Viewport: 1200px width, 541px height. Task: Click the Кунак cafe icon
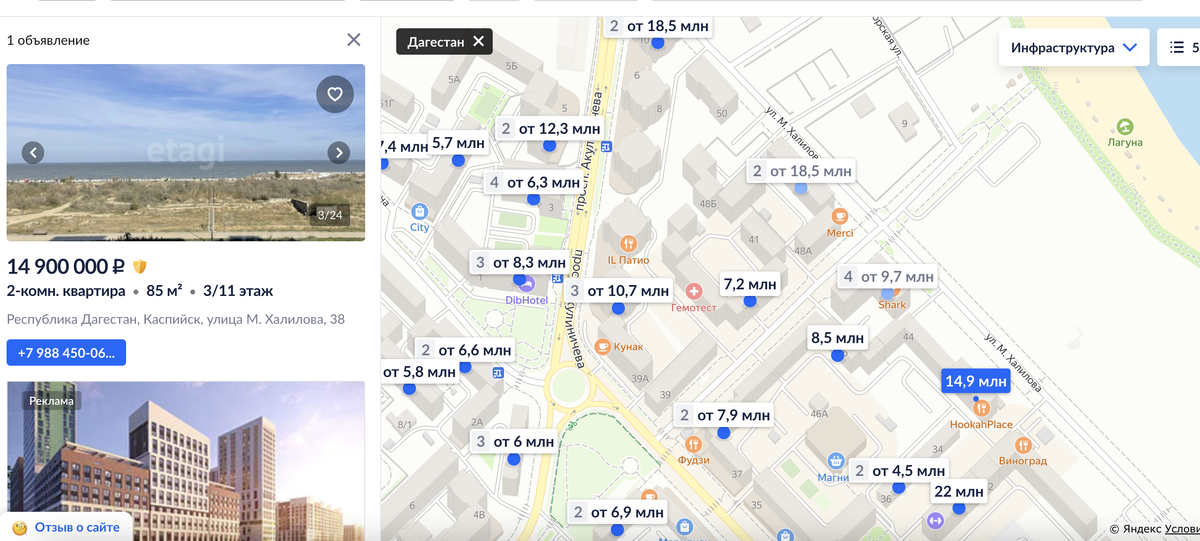pos(603,346)
